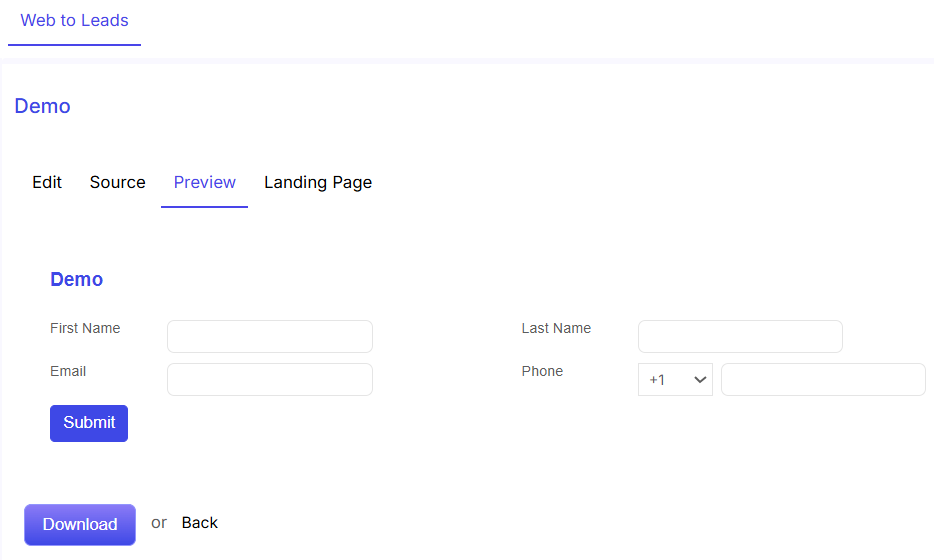Switch to the Edit tab
934x560 pixels.
pyautogui.click(x=47, y=182)
